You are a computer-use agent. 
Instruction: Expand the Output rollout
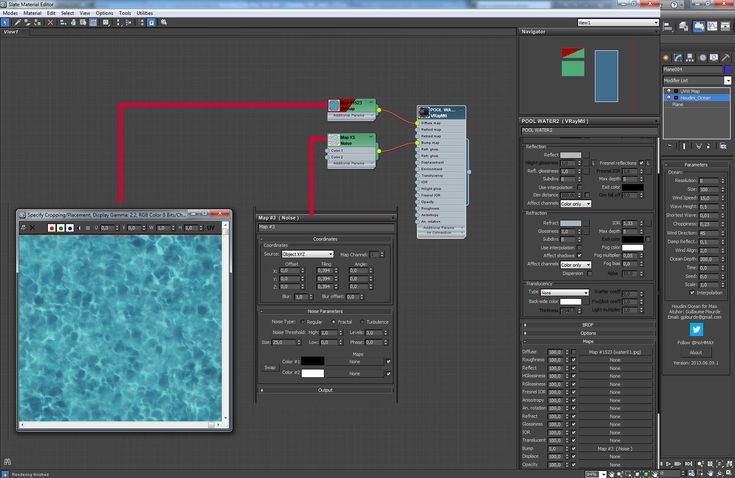tap(325, 390)
